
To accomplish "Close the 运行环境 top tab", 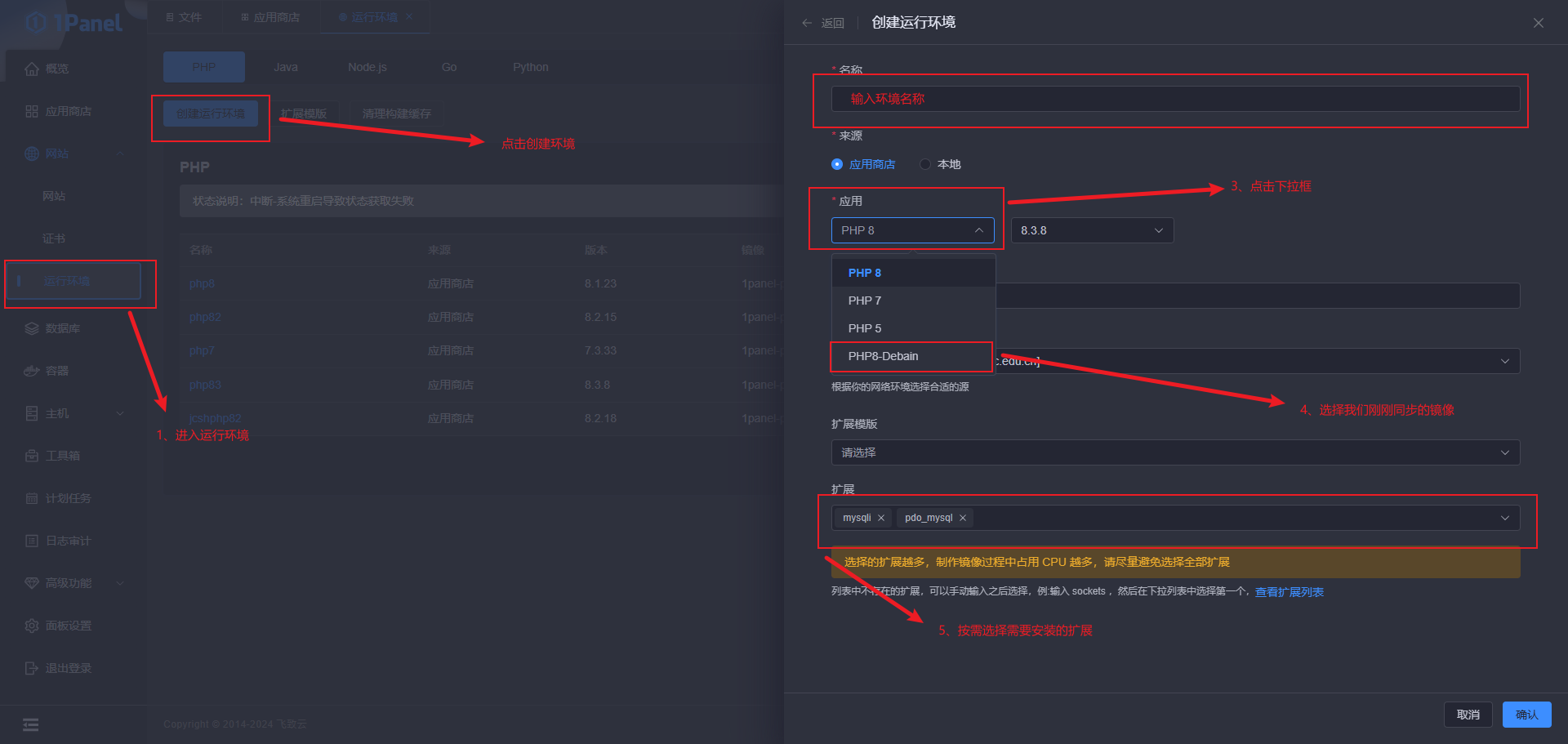I will pos(409,16).
